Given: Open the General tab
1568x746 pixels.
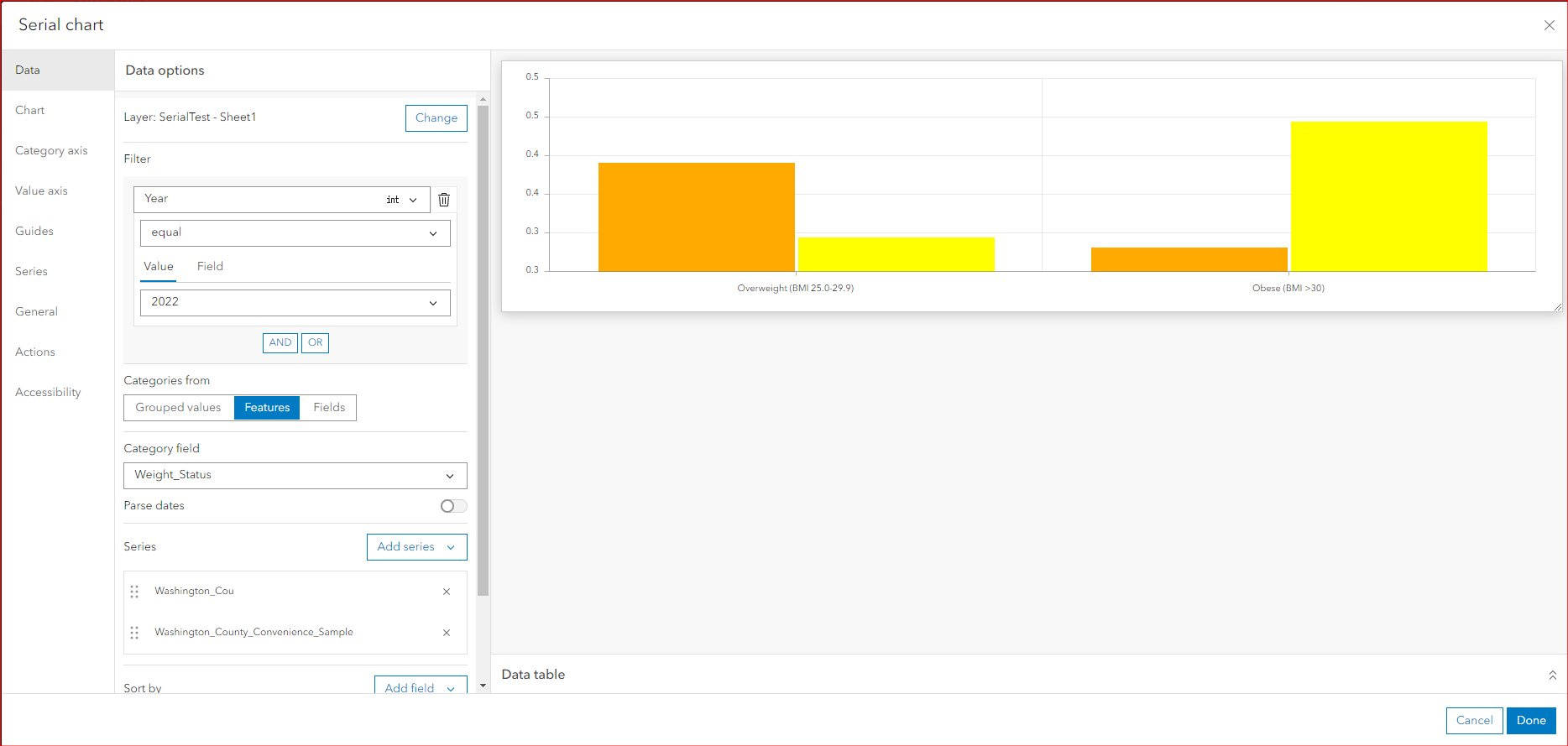Looking at the screenshot, I should pyautogui.click(x=58, y=312).
